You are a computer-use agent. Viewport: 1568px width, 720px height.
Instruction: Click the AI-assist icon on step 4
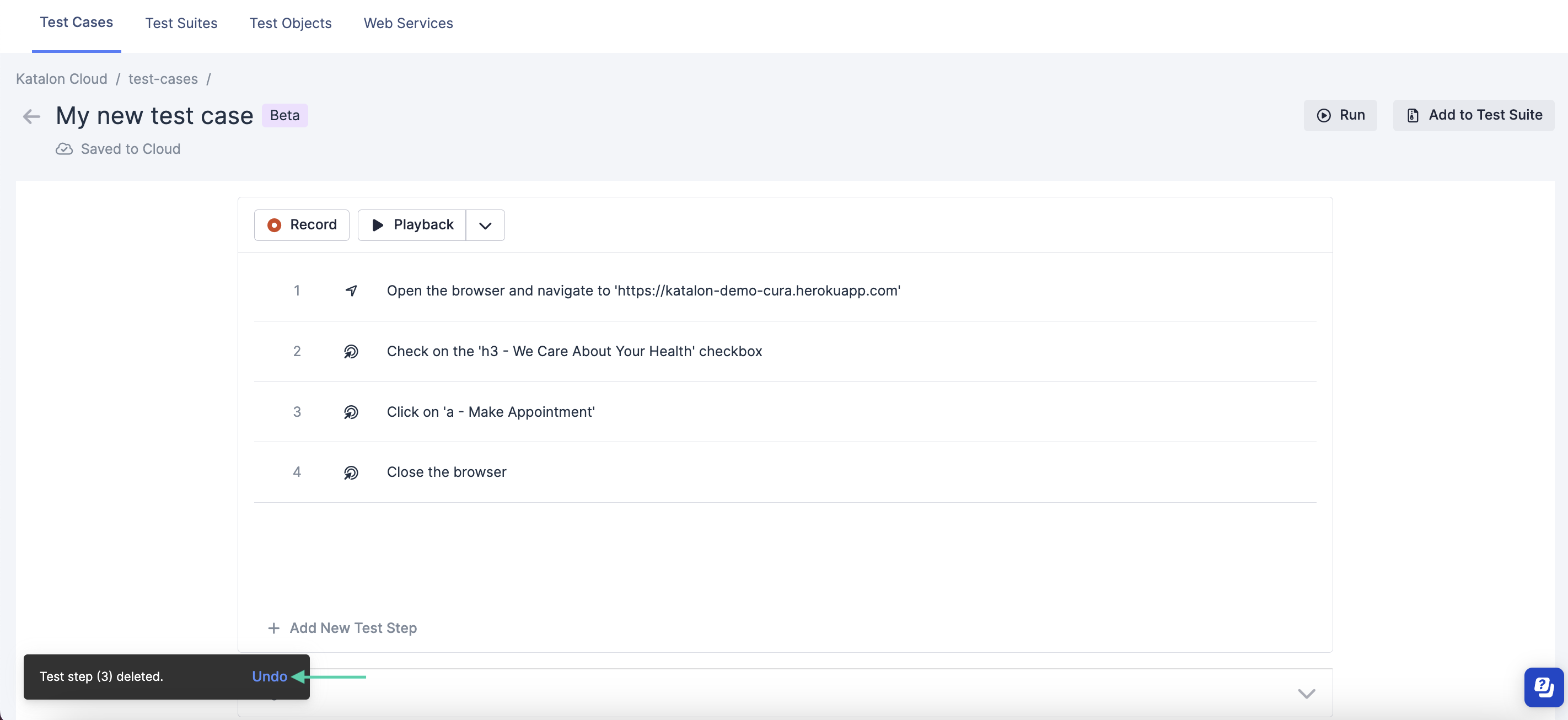(351, 471)
